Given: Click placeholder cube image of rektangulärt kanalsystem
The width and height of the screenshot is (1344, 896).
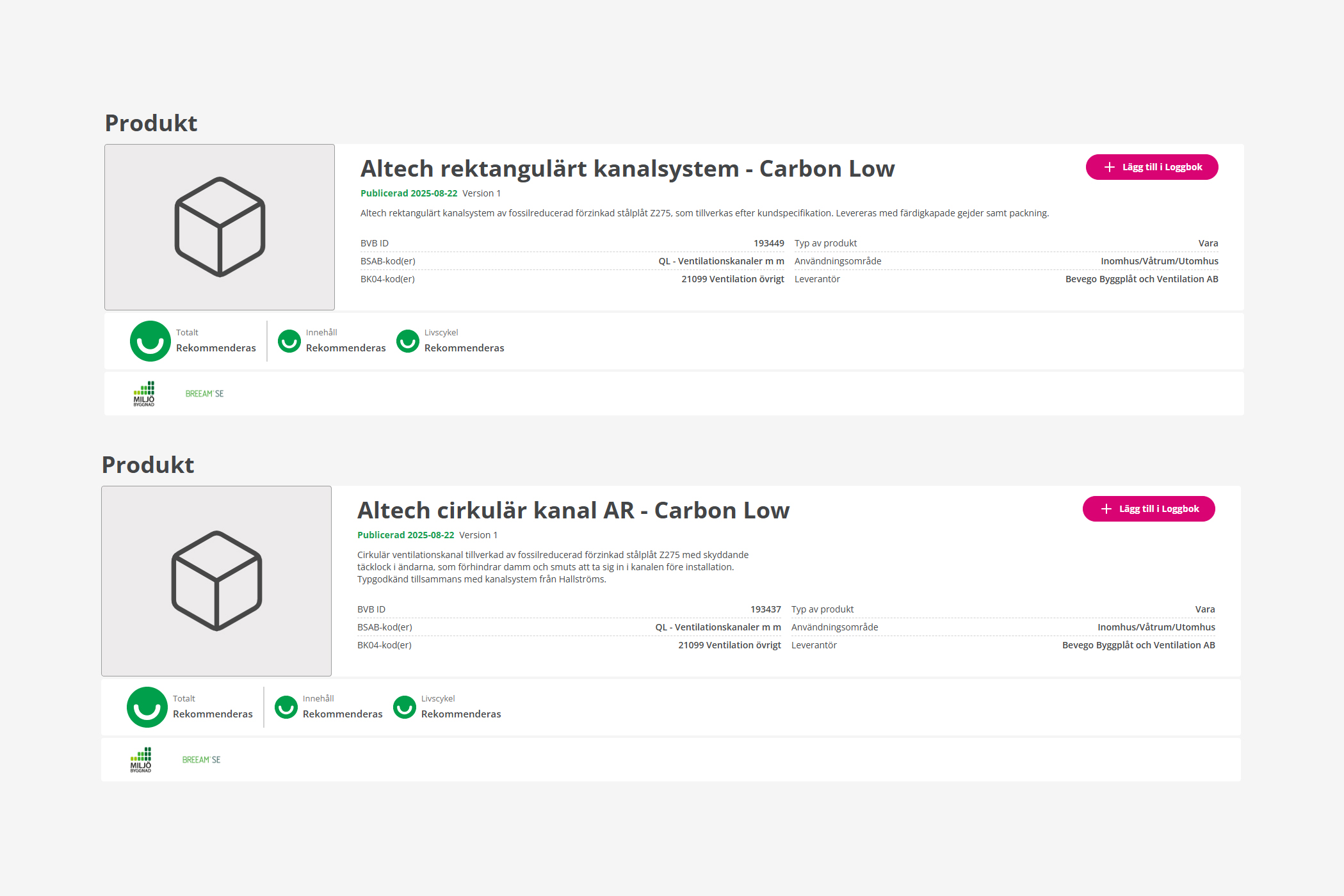Looking at the screenshot, I should [220, 227].
